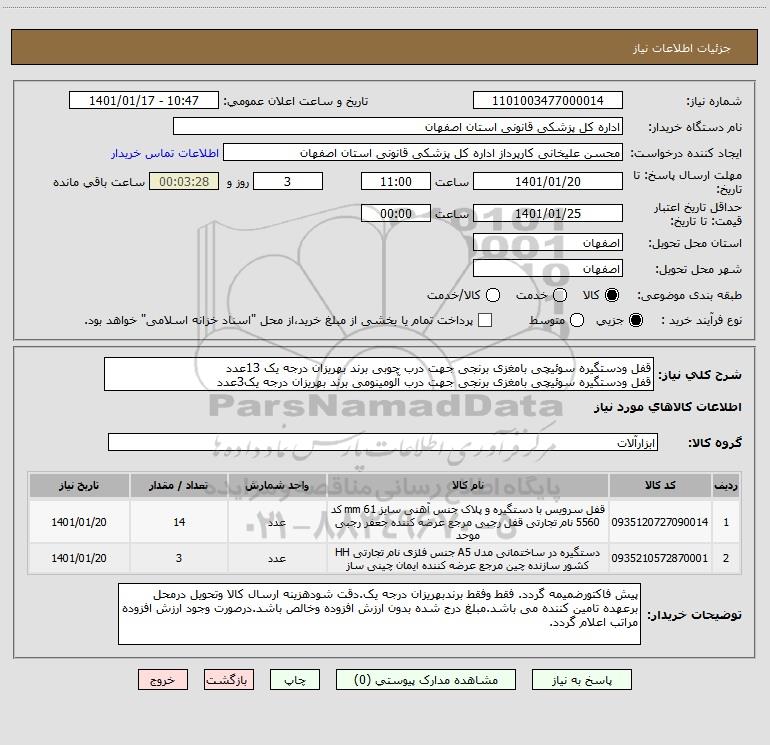Click the گروه کالا field ابزارآلات

pos(383,442)
